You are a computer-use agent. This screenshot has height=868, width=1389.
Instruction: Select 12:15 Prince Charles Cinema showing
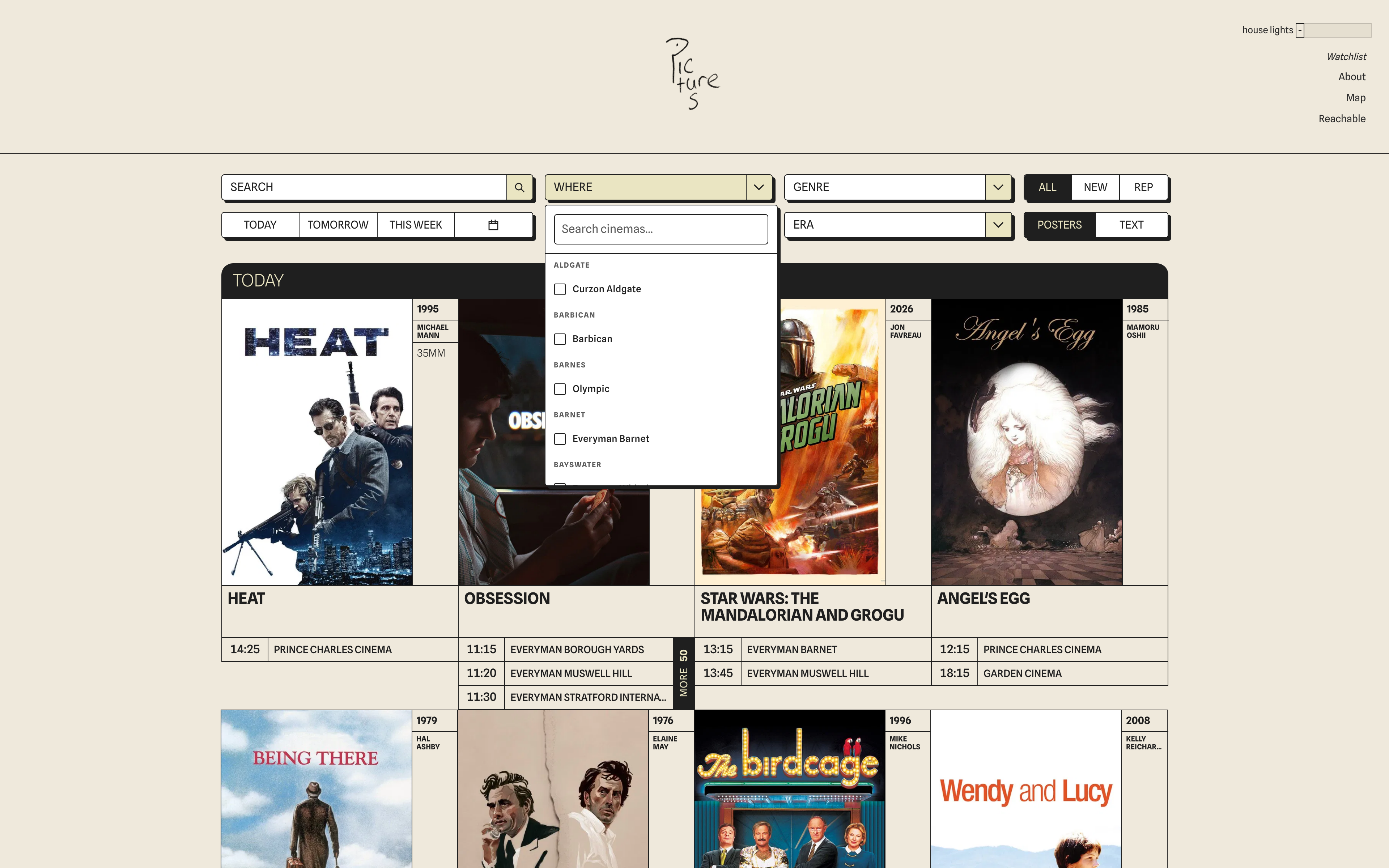tap(1049, 650)
